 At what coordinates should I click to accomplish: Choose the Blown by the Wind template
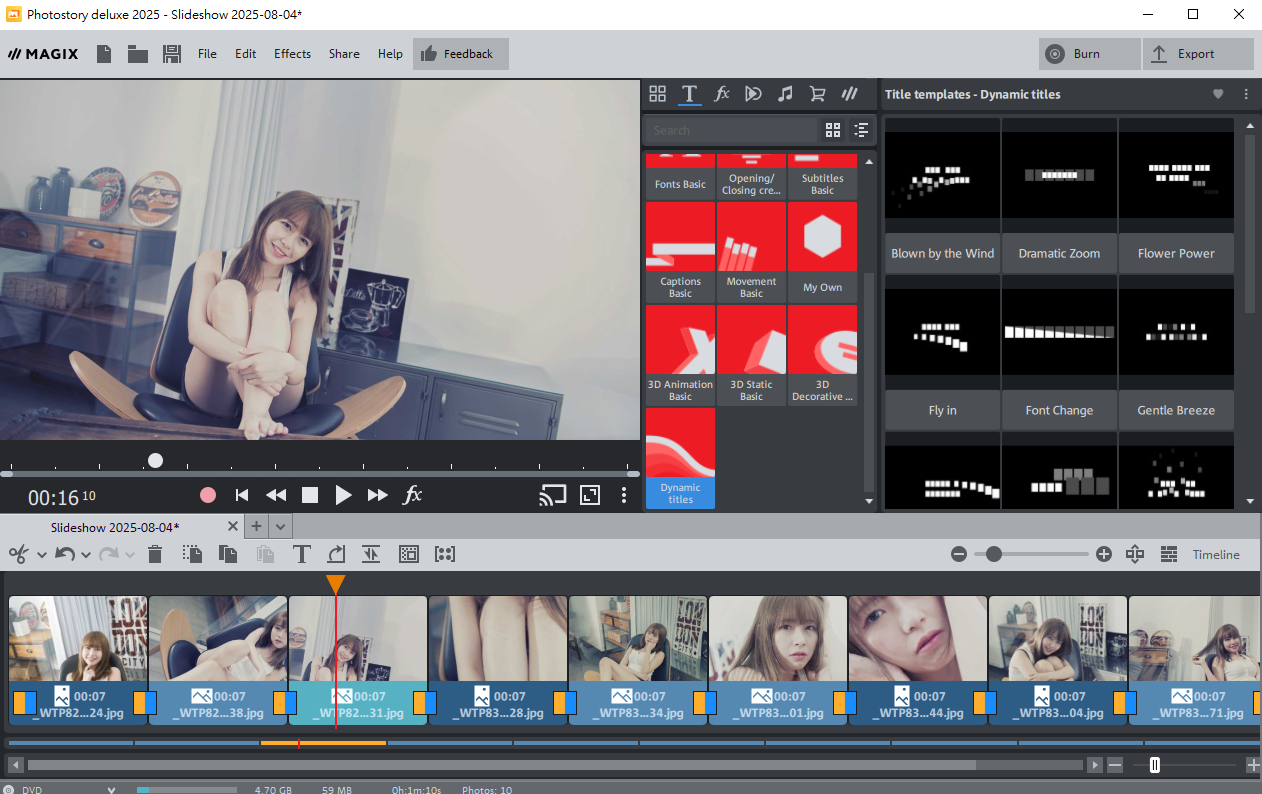[942, 196]
